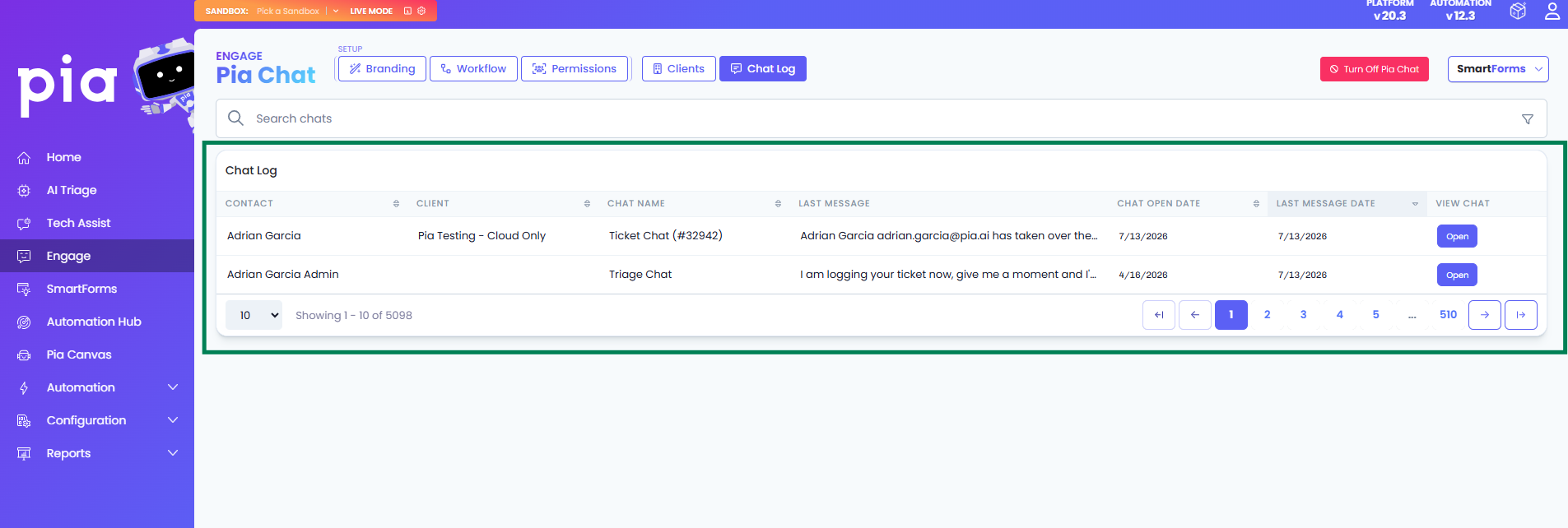Click the AI Triage icon

(x=24, y=190)
